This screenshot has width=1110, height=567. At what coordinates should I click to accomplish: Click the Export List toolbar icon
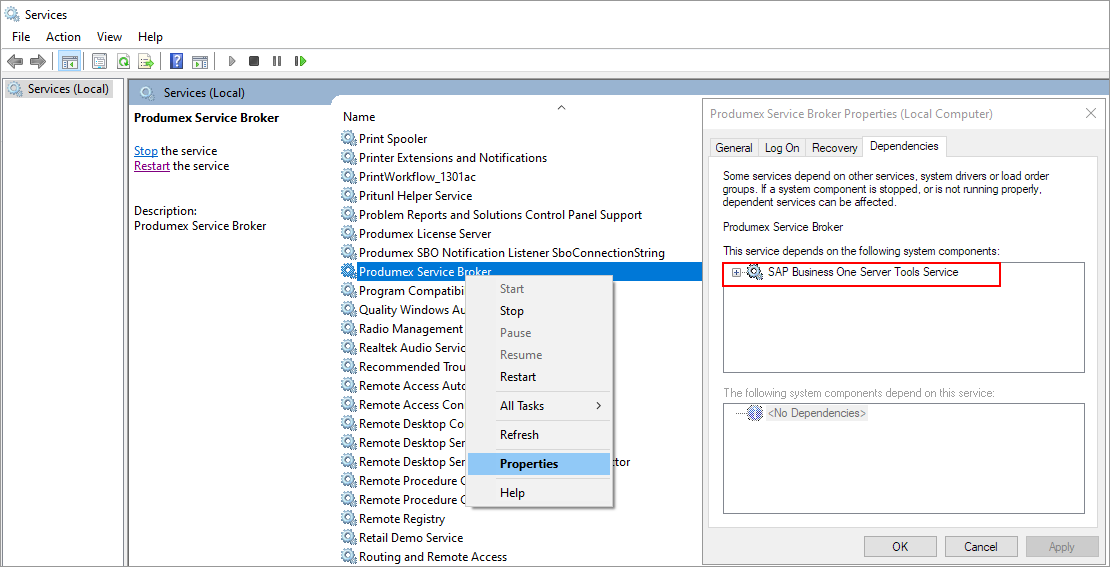(x=146, y=61)
